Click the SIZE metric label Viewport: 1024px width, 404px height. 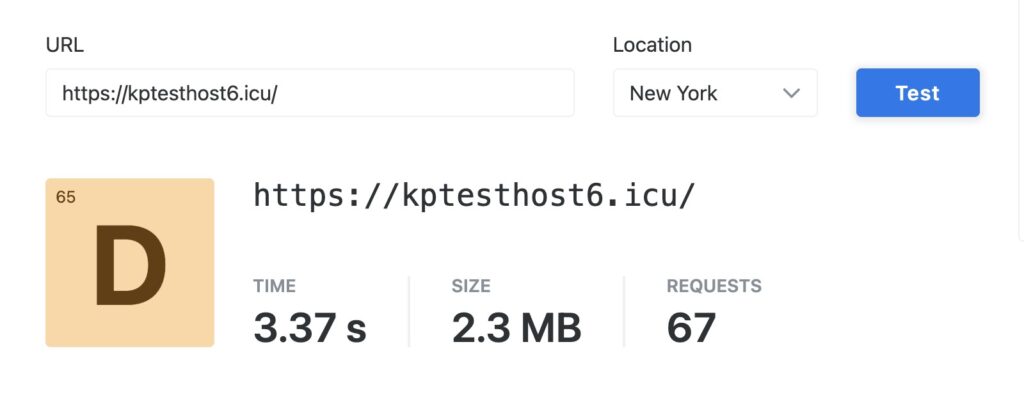[471, 286]
